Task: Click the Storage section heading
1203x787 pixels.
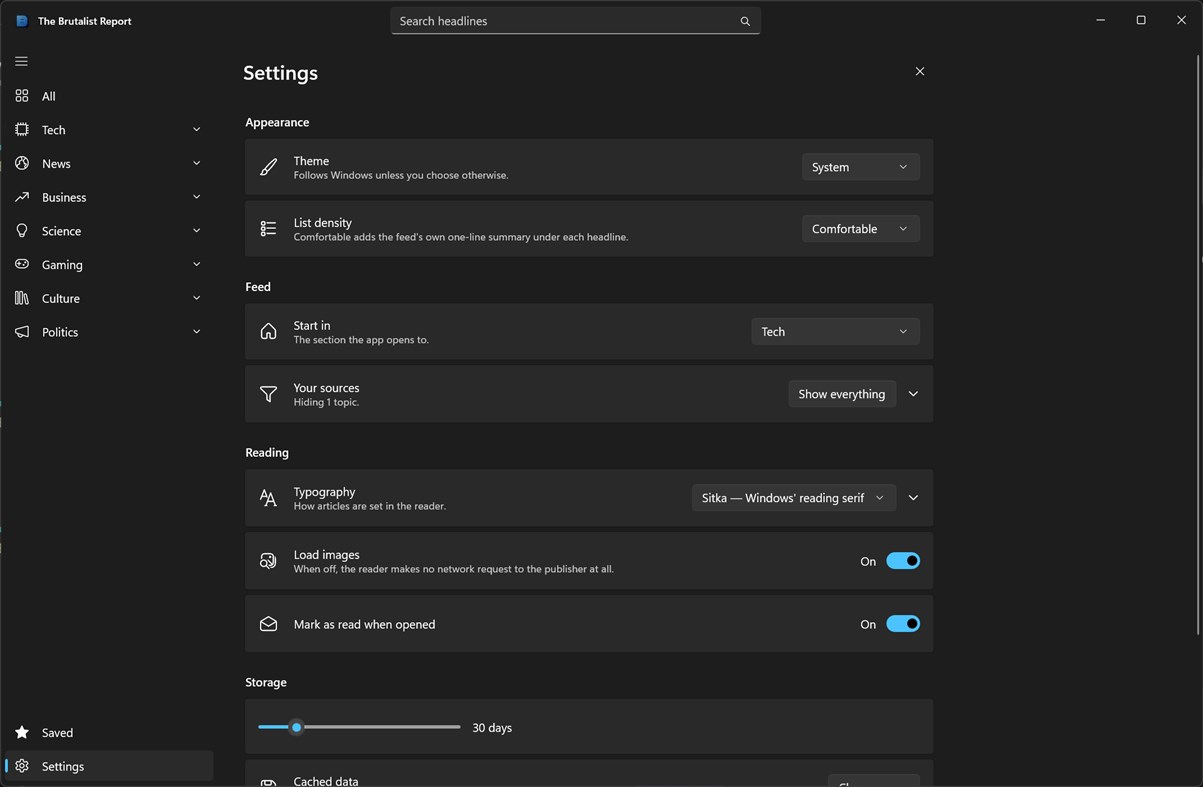Action: click(266, 683)
